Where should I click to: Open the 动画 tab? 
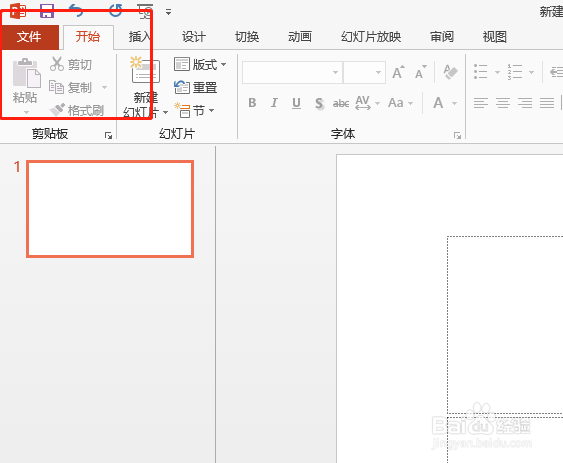tap(300, 37)
